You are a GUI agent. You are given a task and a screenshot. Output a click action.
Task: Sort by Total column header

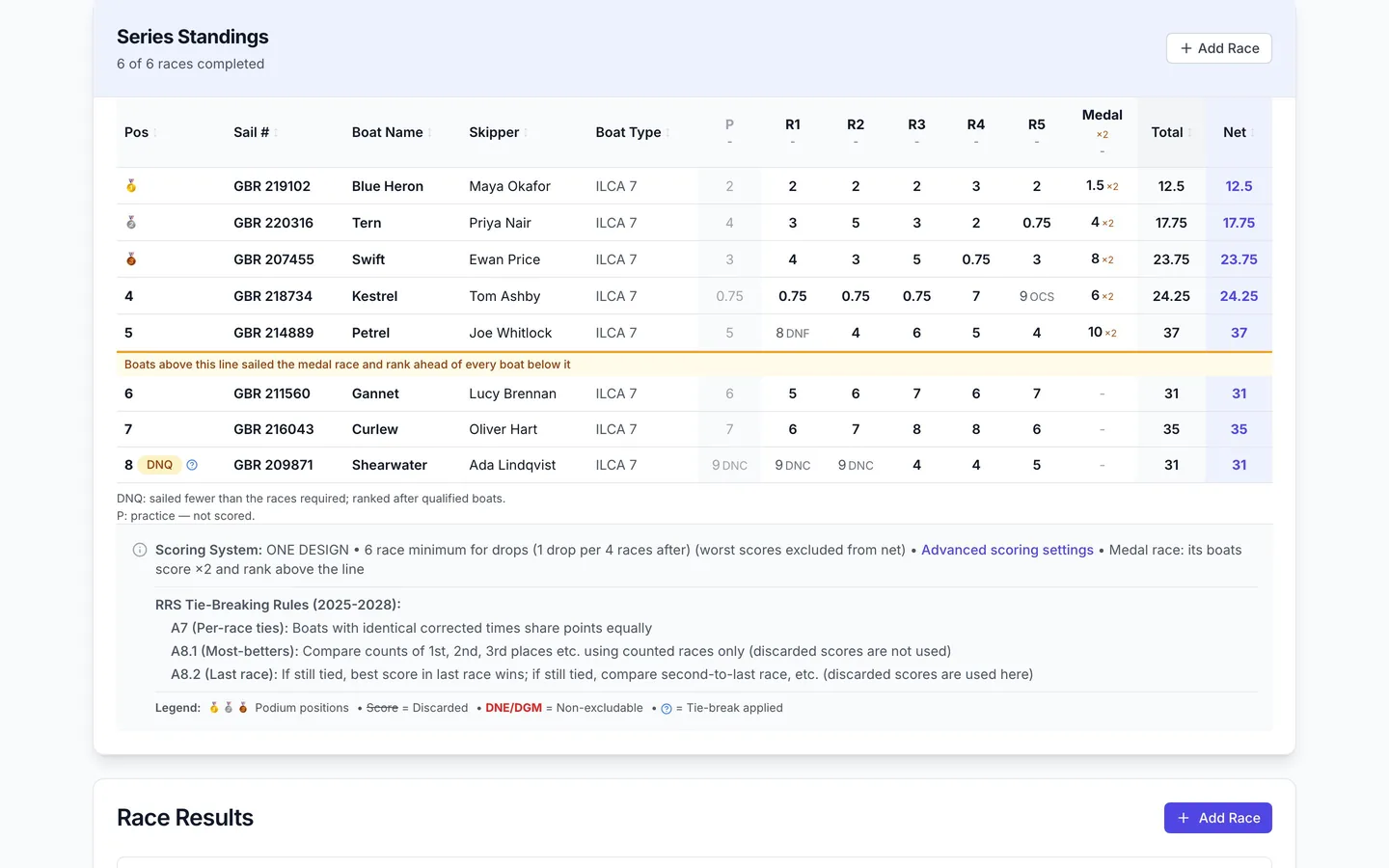tap(1171, 132)
